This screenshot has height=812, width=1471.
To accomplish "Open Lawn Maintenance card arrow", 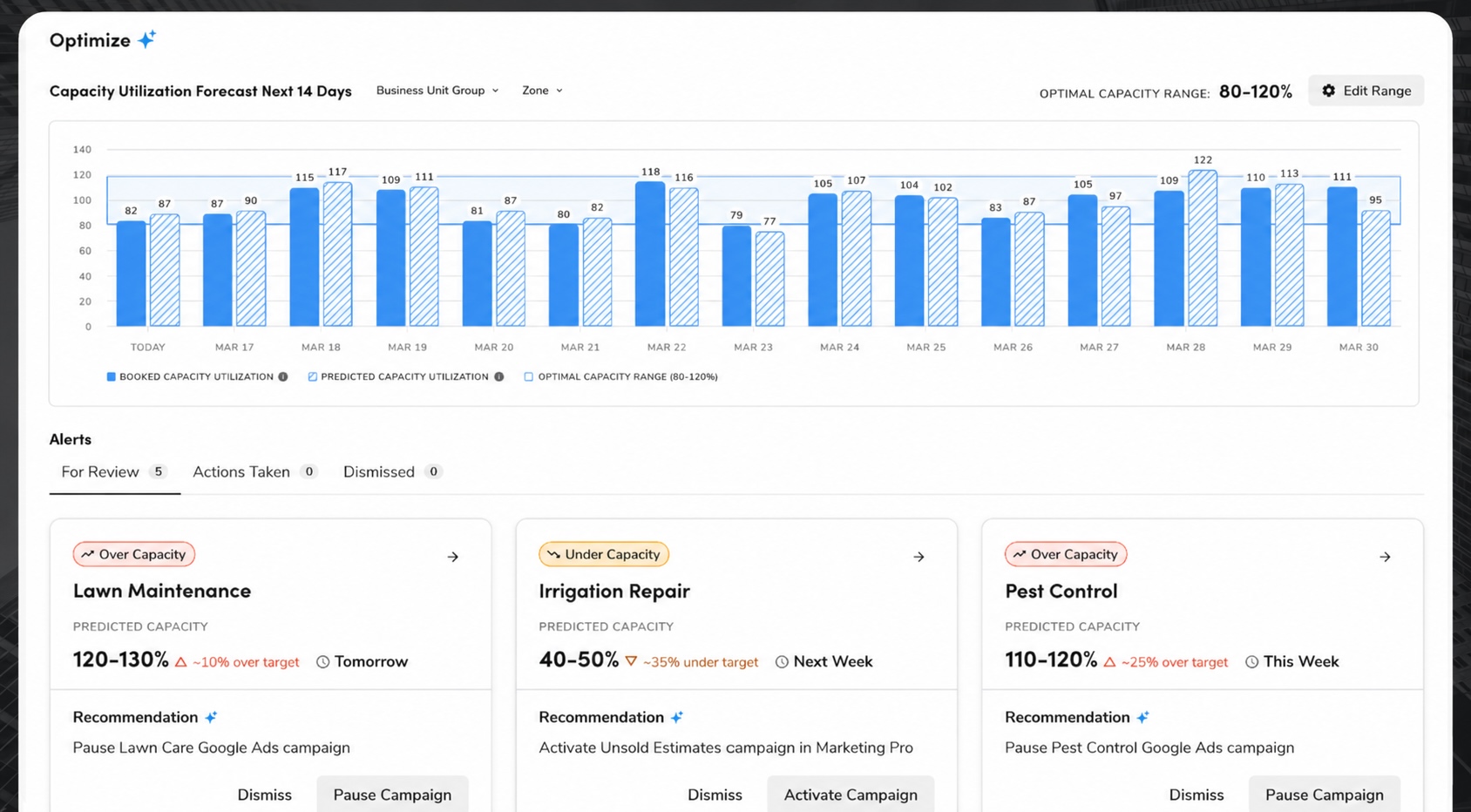I will coord(453,557).
